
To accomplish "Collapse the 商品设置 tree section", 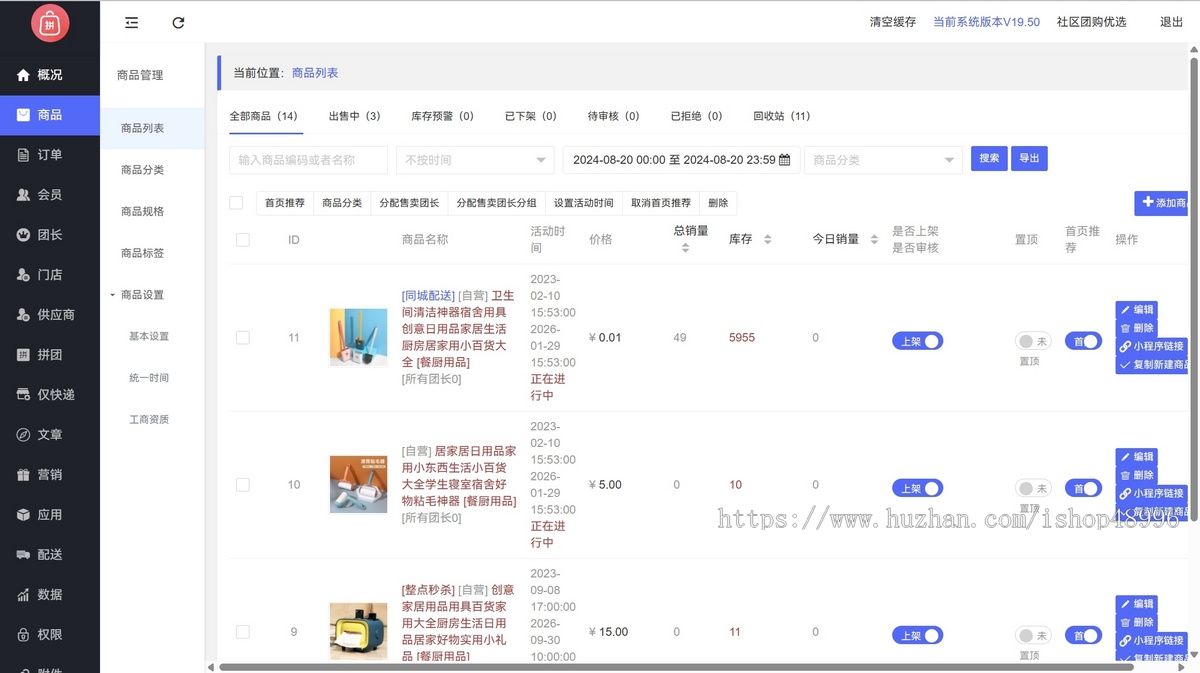I will (x=113, y=295).
